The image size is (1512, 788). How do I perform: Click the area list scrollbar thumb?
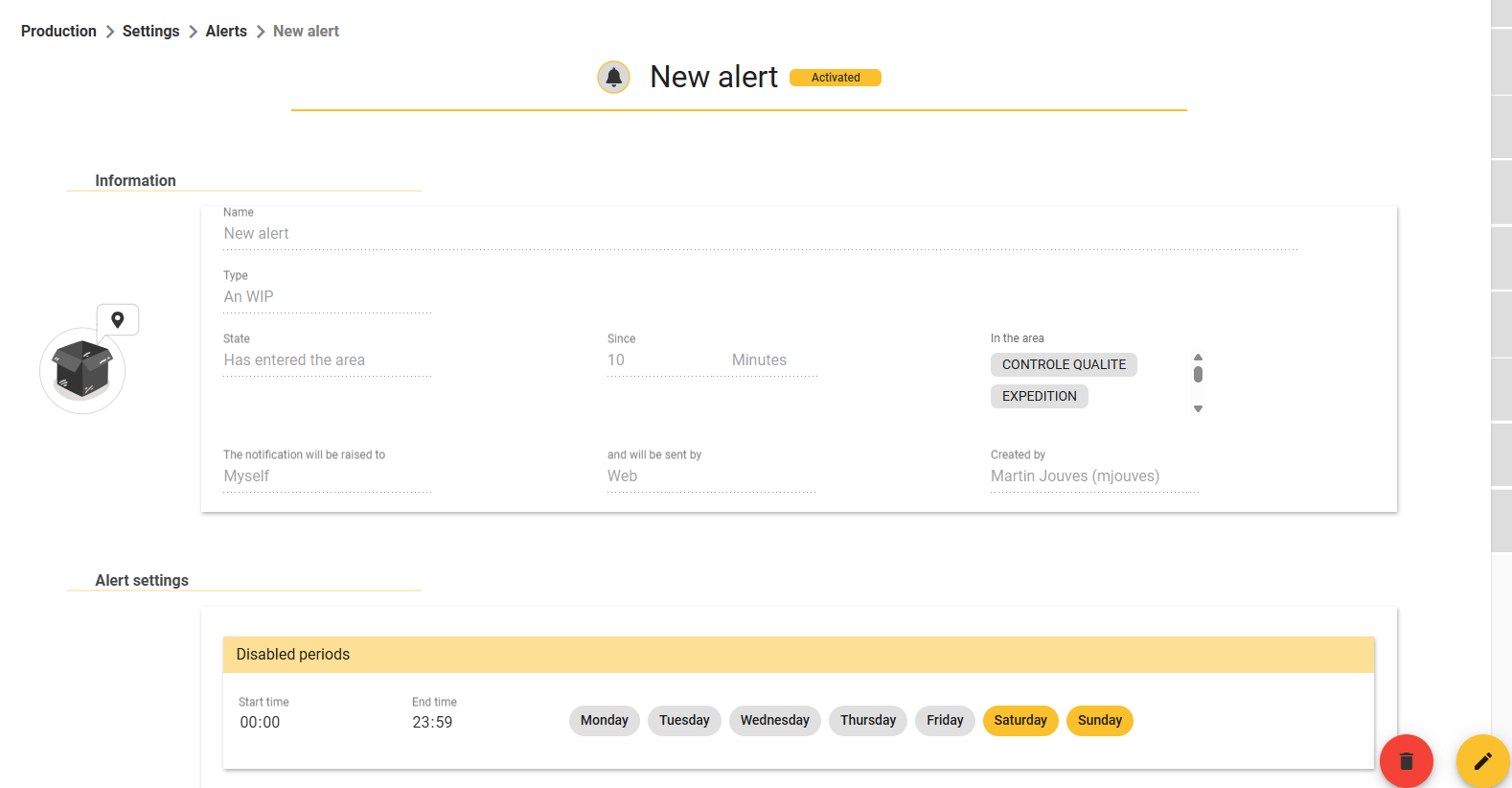tap(1198, 375)
